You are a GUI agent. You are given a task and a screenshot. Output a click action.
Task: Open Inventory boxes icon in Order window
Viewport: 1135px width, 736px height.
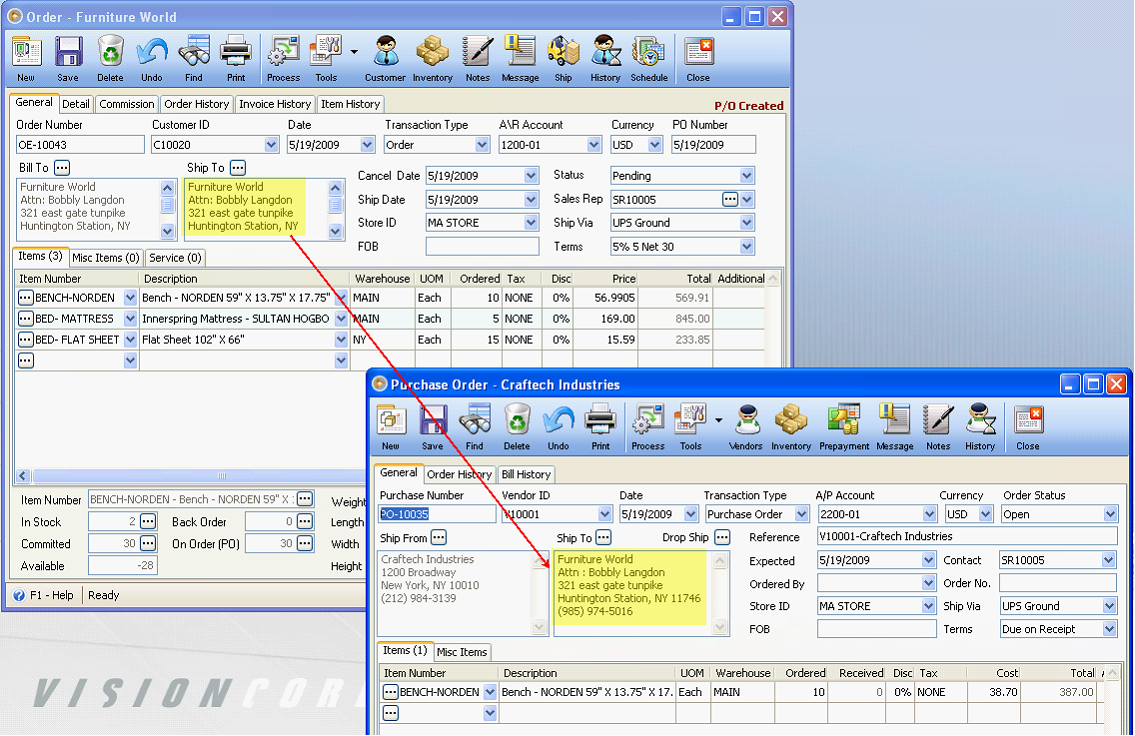(x=432, y=59)
